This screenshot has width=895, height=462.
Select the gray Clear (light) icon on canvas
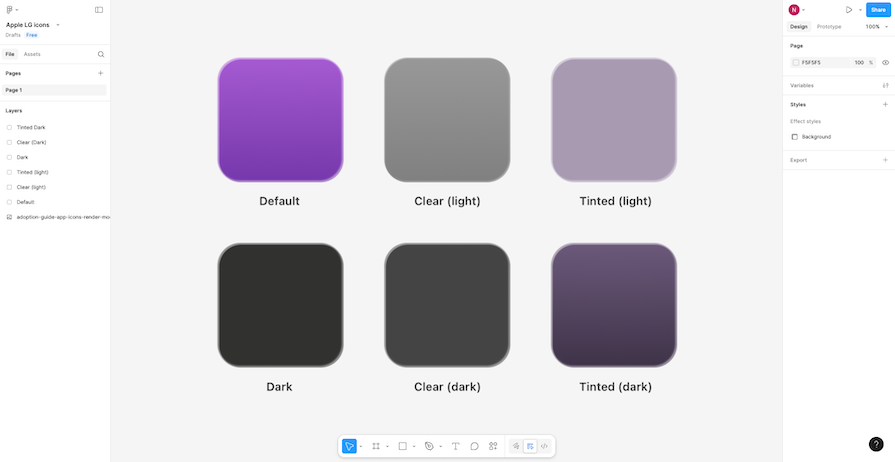447,120
